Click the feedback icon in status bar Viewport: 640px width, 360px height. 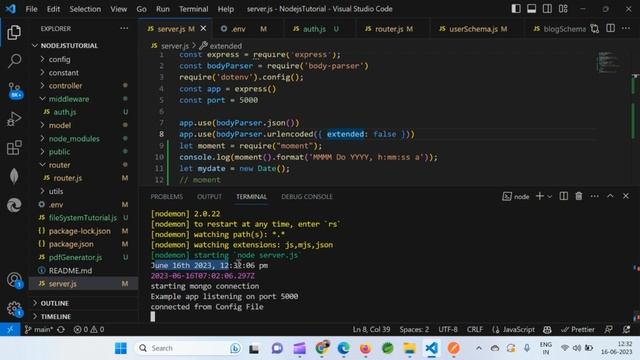(609, 329)
